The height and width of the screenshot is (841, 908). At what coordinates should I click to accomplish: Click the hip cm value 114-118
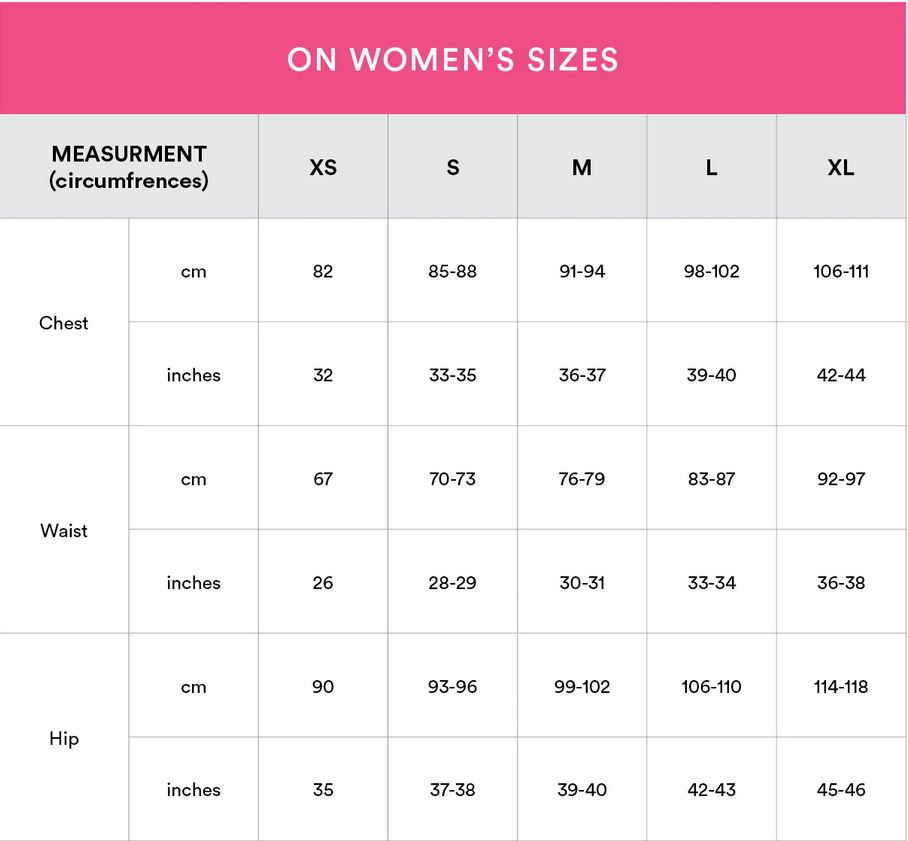(841, 686)
